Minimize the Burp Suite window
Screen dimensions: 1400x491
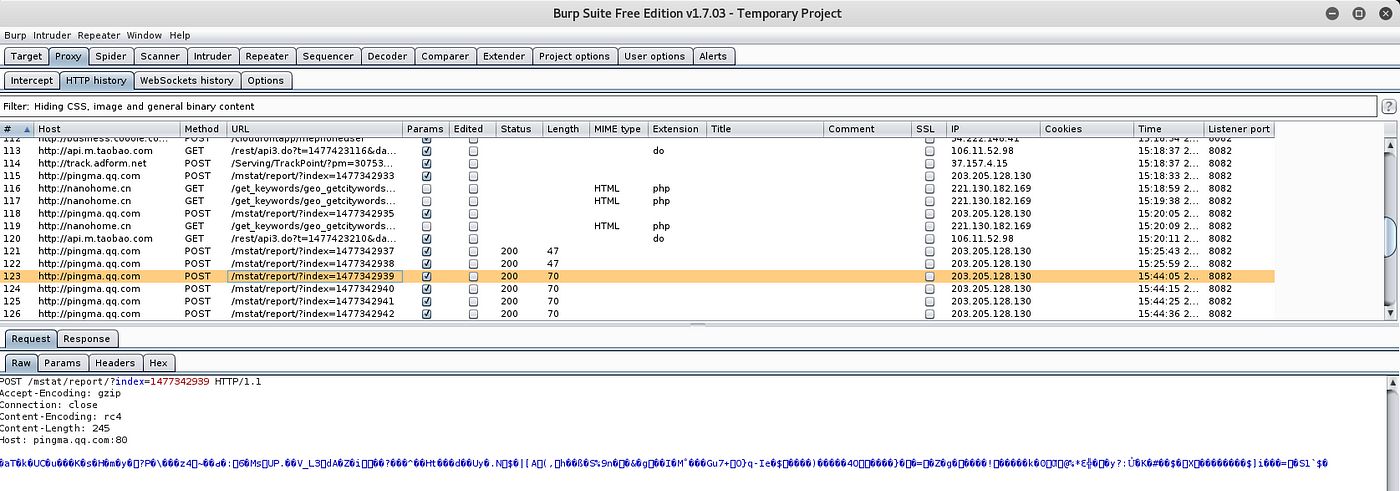click(x=1332, y=14)
